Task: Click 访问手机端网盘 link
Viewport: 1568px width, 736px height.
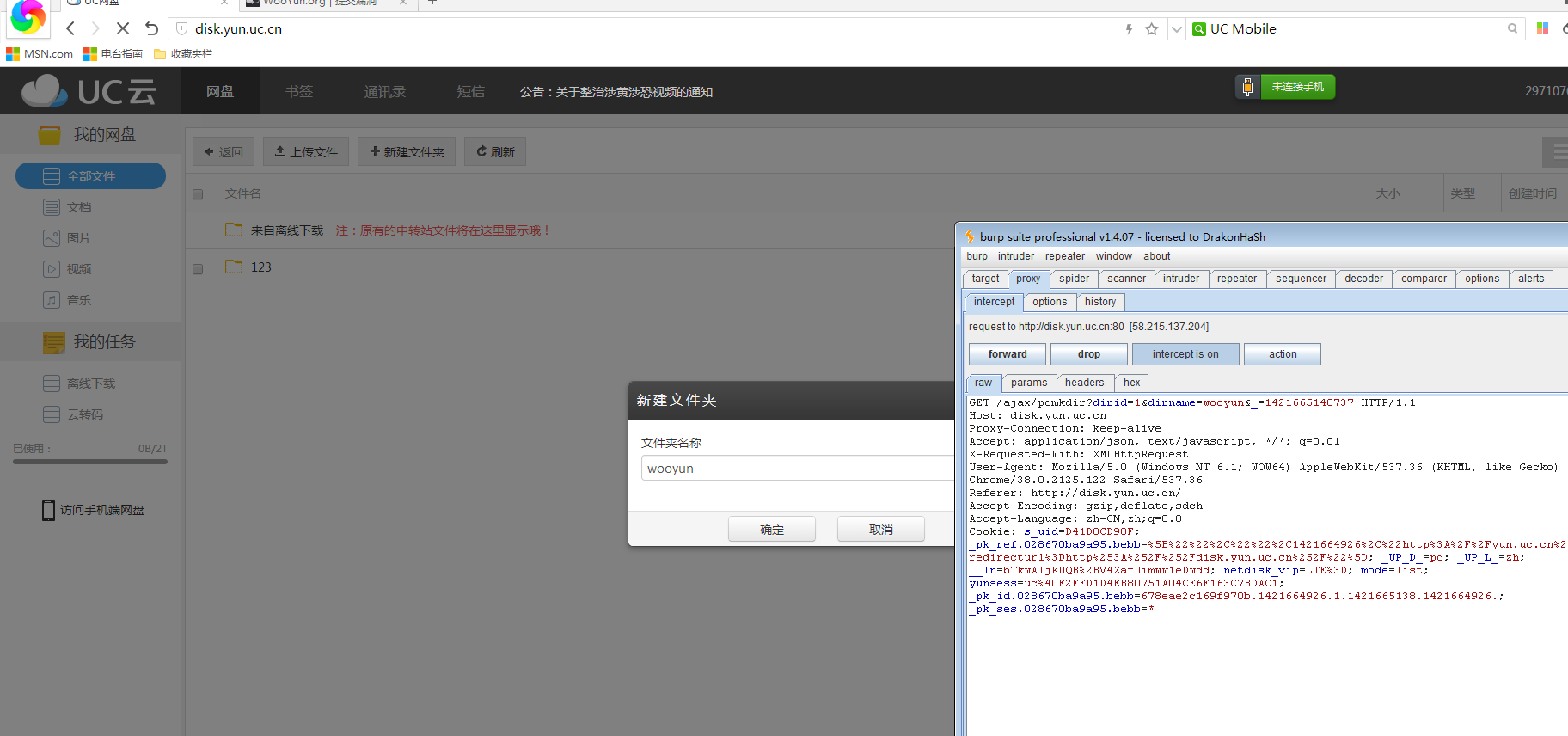Action: pos(93,510)
